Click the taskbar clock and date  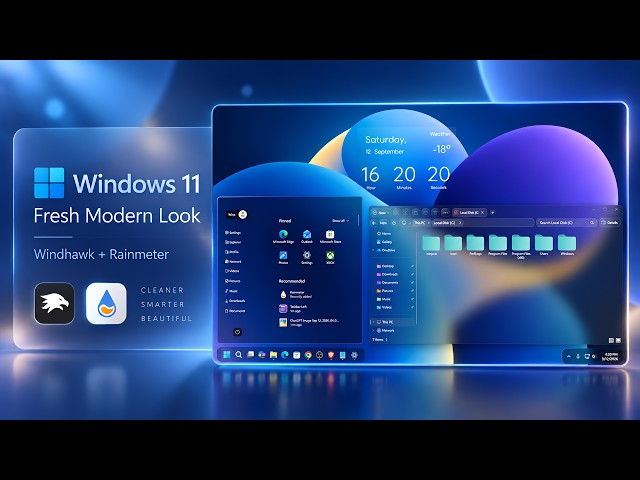point(610,356)
